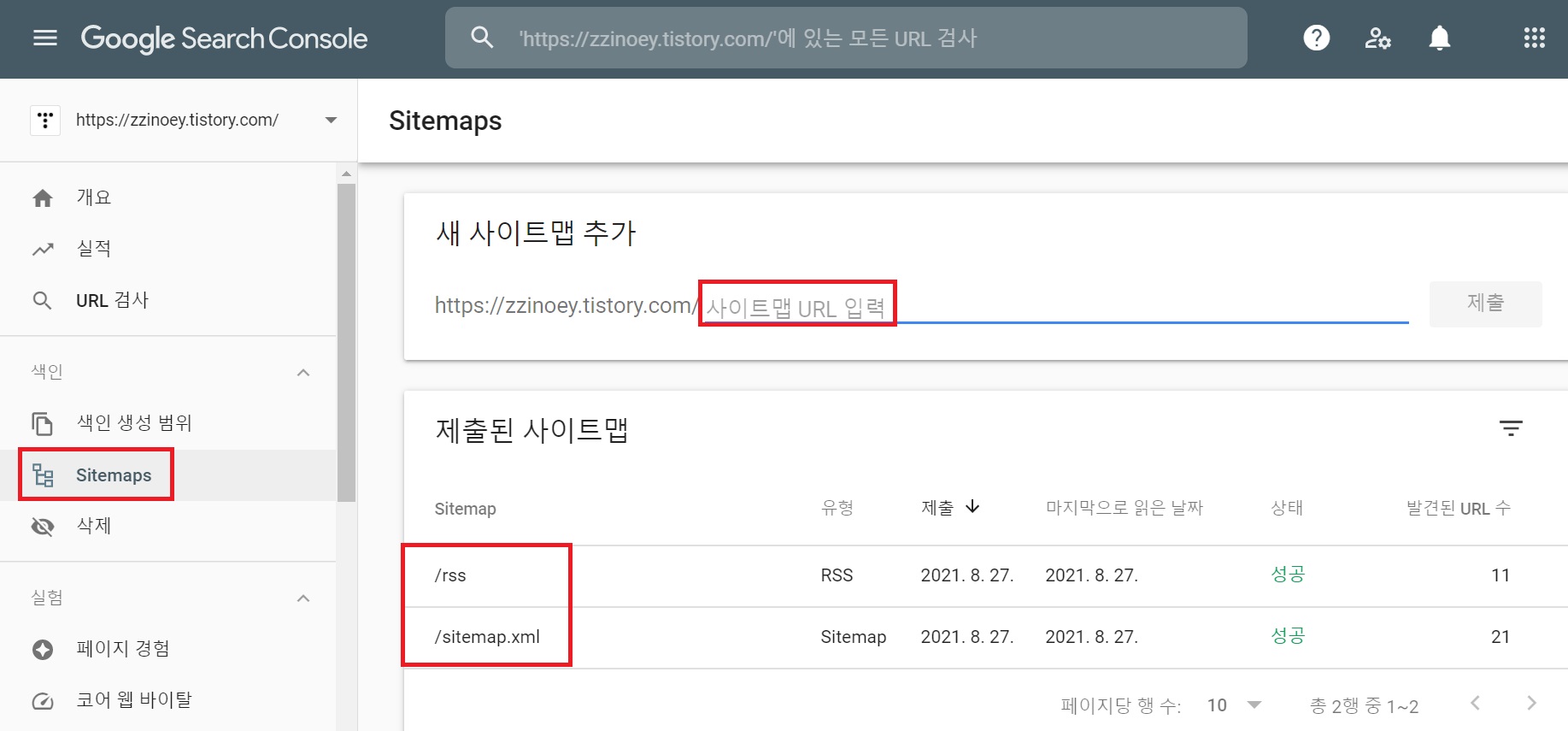Sort by the 상태 column header
The width and height of the screenshot is (1568, 731).
click(x=1287, y=508)
